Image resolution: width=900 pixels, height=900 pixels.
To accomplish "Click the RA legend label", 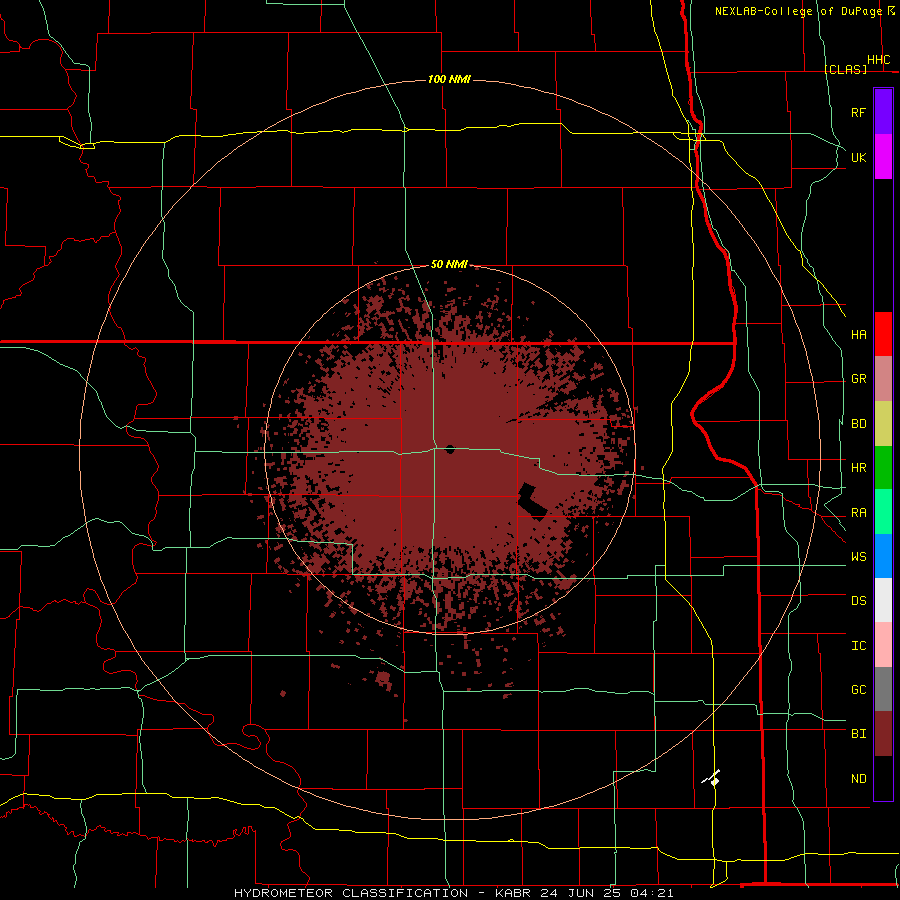I will pos(858,513).
